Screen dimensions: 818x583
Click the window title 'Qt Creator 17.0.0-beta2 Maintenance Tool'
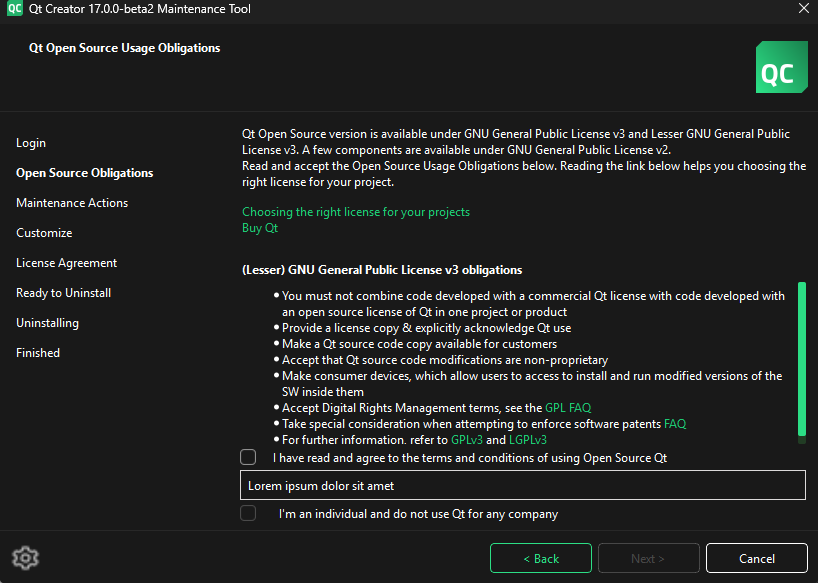[140, 9]
